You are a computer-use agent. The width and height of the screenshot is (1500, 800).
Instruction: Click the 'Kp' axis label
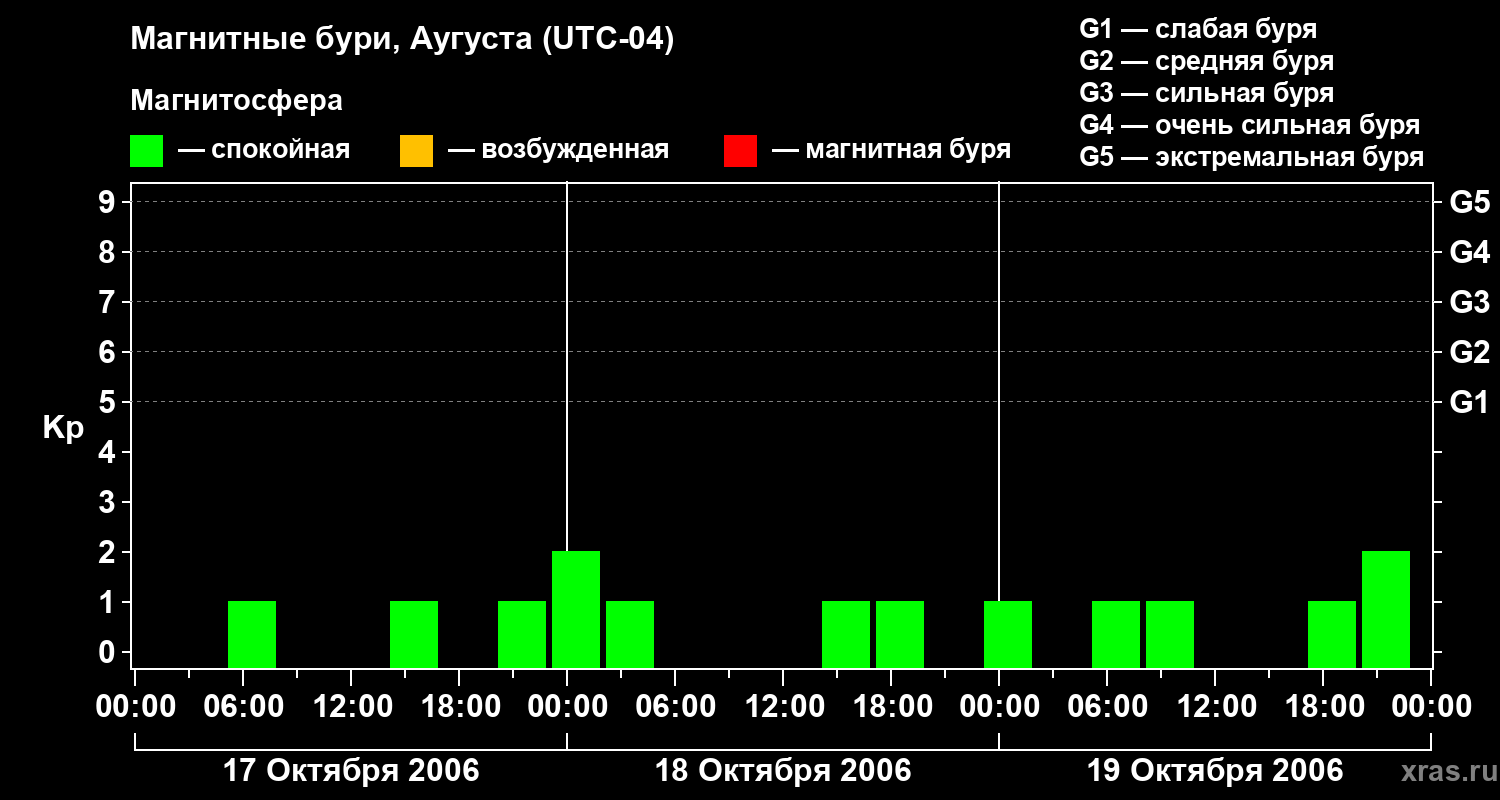pyautogui.click(x=63, y=428)
